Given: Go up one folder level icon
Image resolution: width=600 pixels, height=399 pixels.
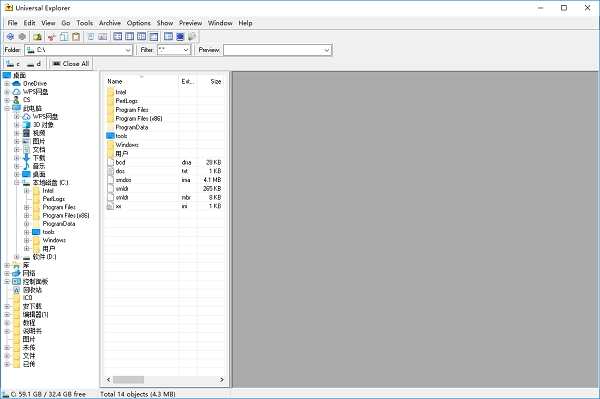Looking at the screenshot, I should [37, 37].
